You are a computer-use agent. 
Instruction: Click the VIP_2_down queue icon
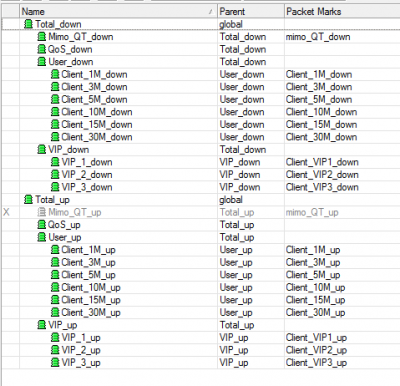click(55, 174)
